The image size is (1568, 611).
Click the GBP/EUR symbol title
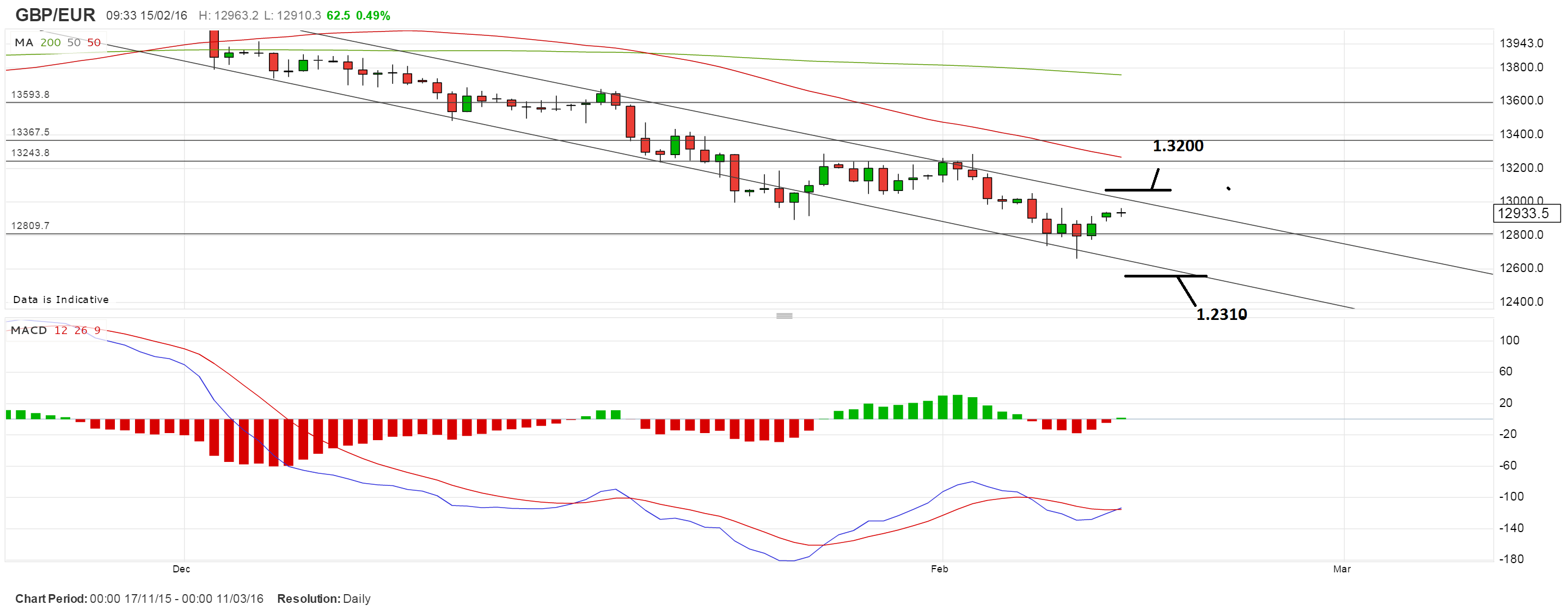56,15
